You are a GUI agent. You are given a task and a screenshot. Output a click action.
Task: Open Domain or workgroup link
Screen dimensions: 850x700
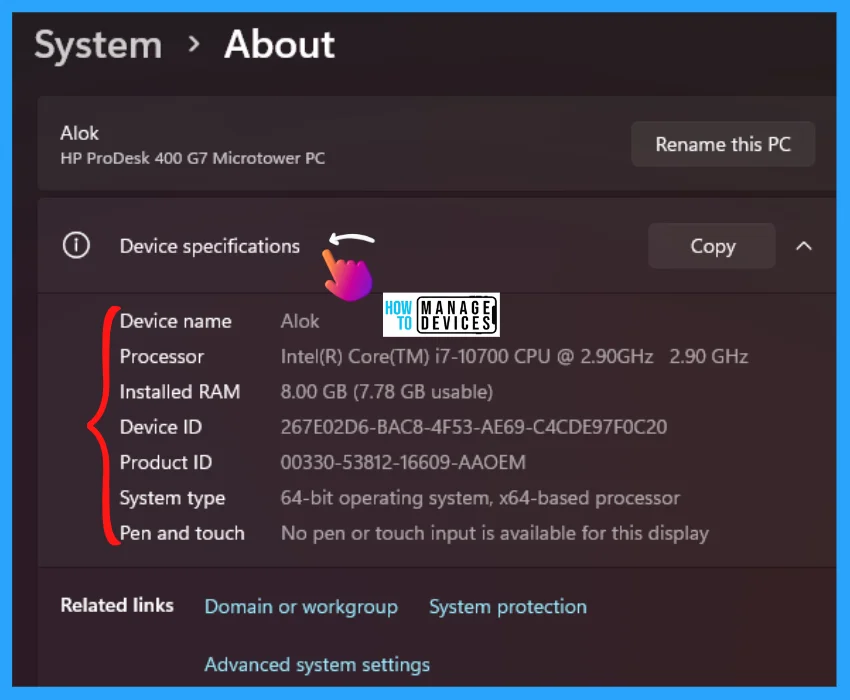point(301,607)
